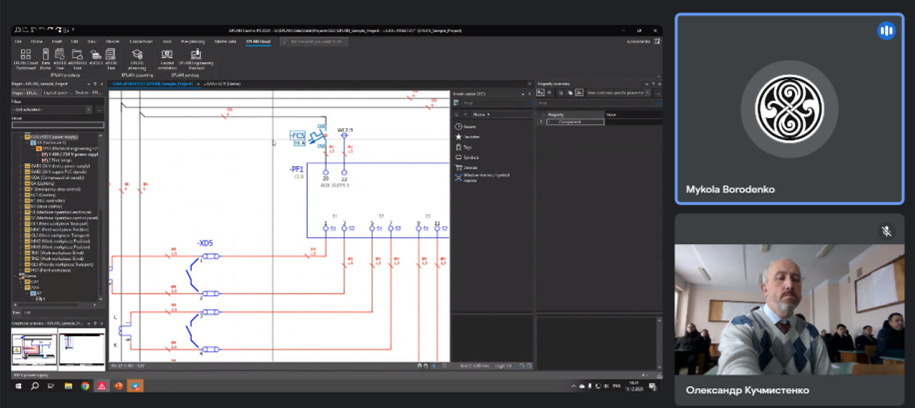
Task: Open File Explorer from taskbar
Action: point(68,386)
